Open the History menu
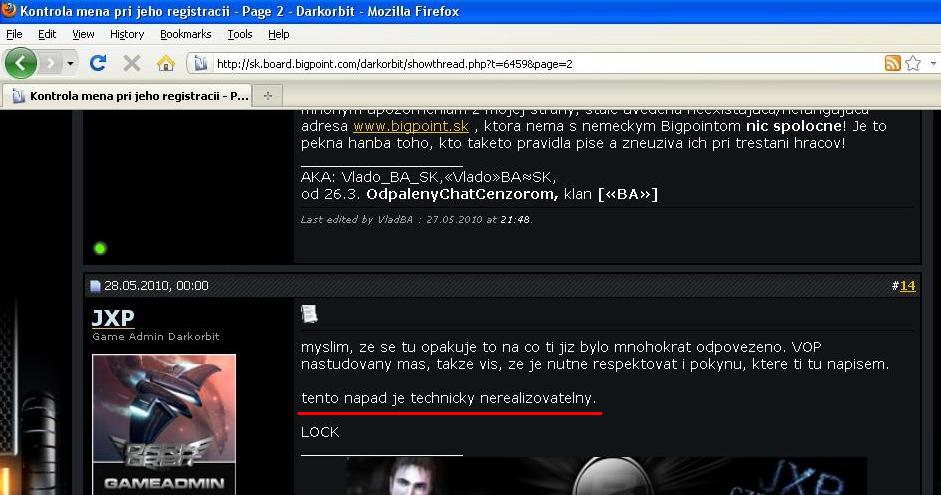941x495 pixels. click(127, 34)
